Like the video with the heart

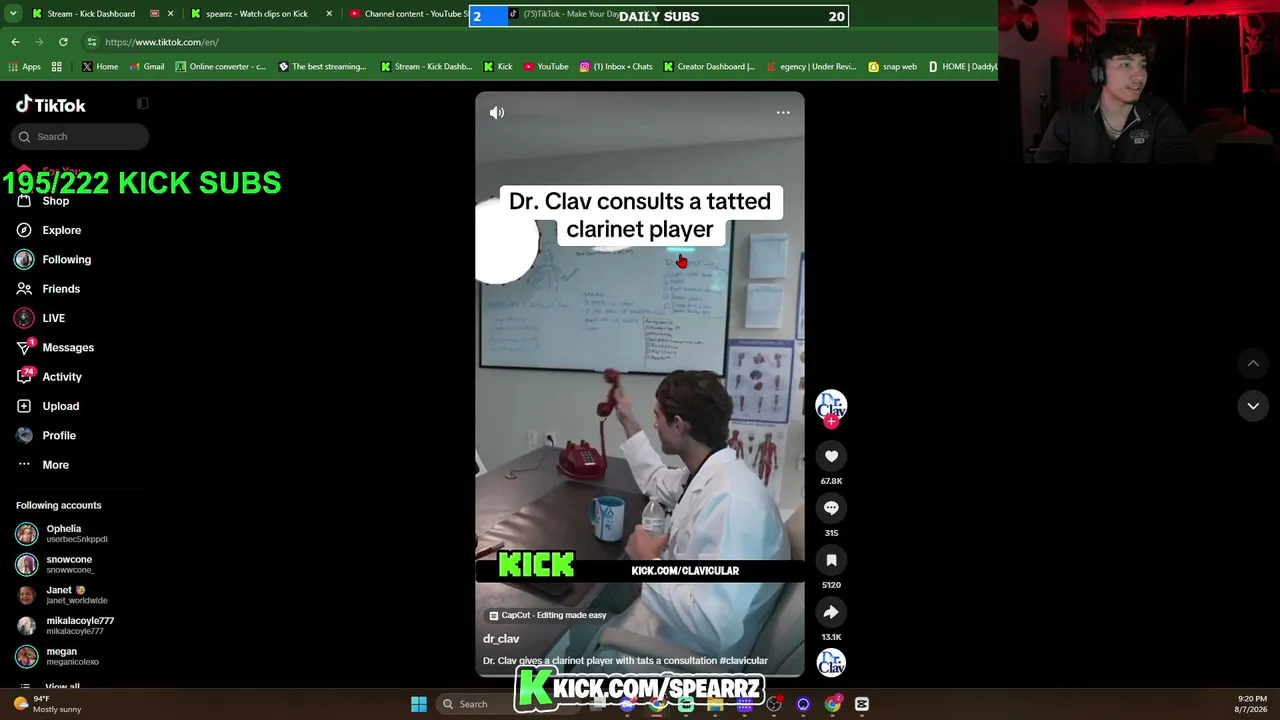831,456
